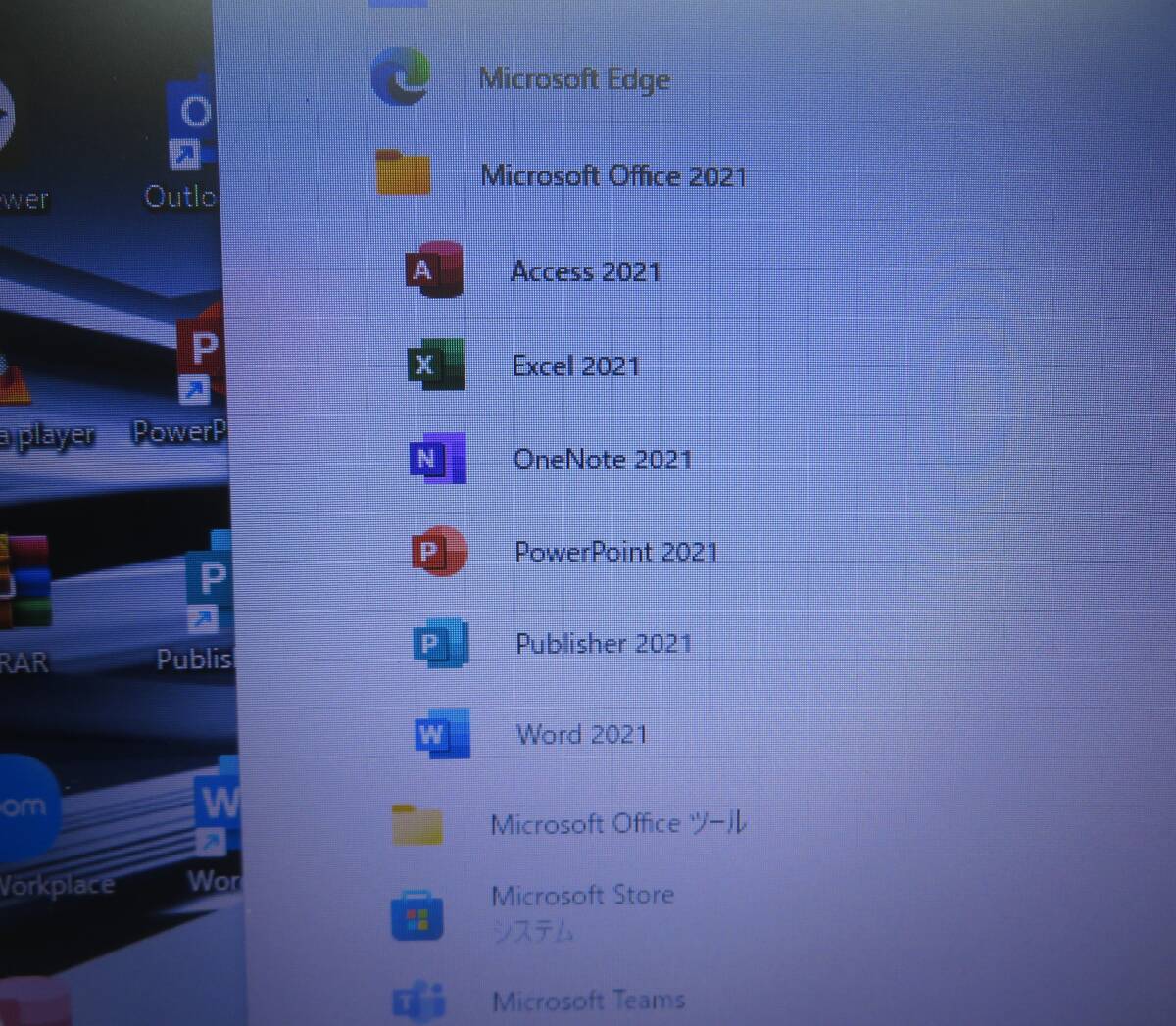Select the media player desktop cone icon
The image size is (1176, 1026).
coord(15,382)
